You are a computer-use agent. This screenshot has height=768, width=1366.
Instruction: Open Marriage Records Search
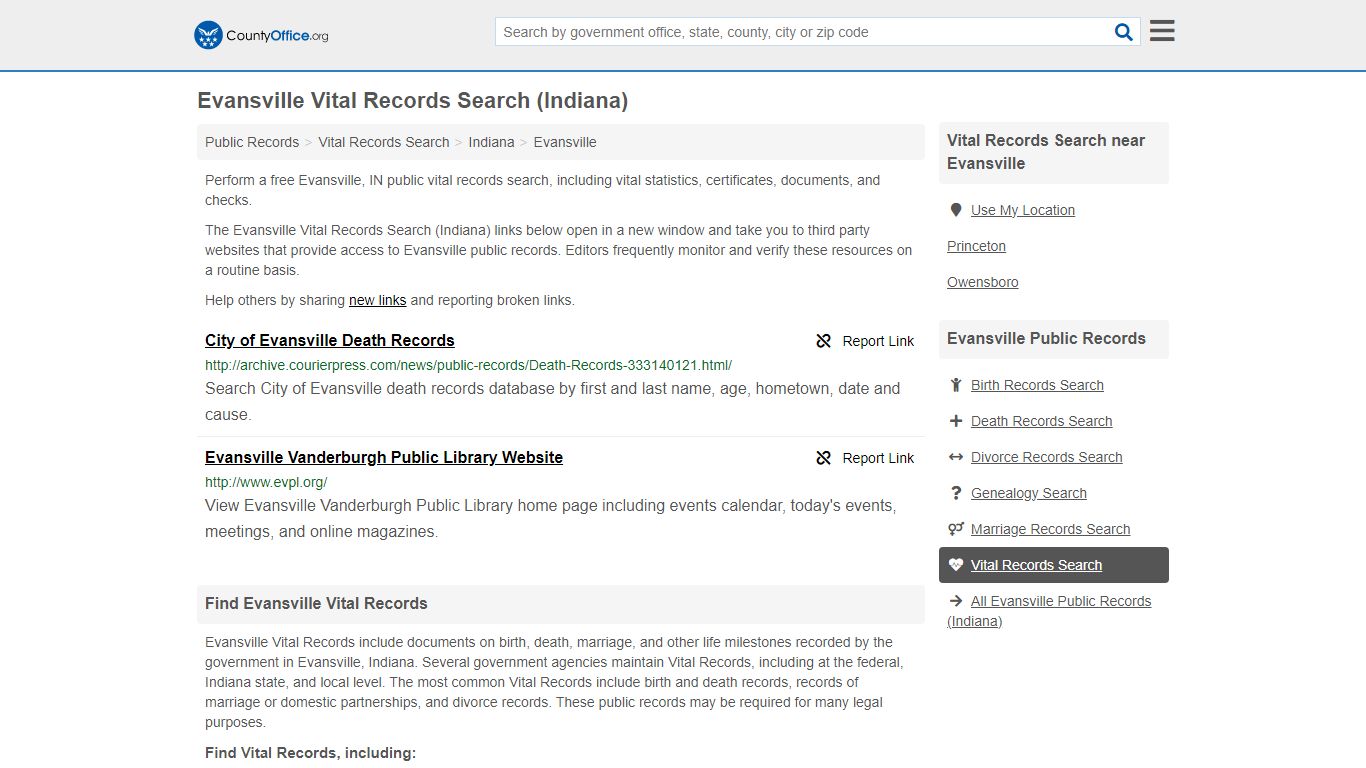click(1050, 529)
